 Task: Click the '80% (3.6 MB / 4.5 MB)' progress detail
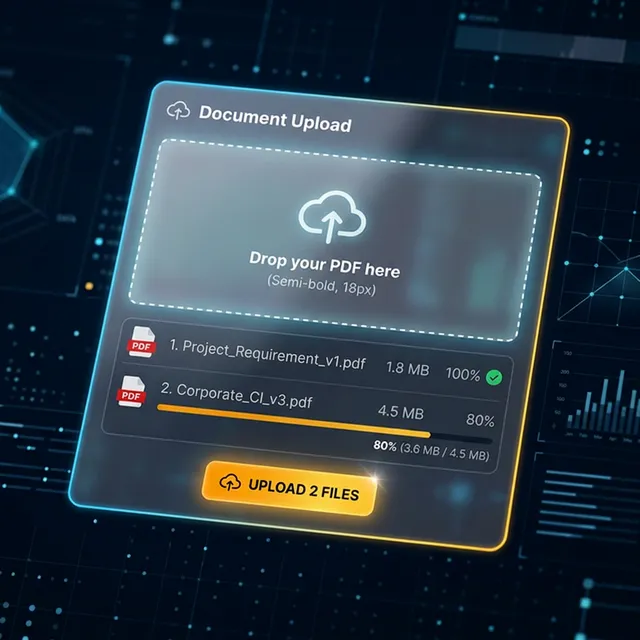[430, 450]
